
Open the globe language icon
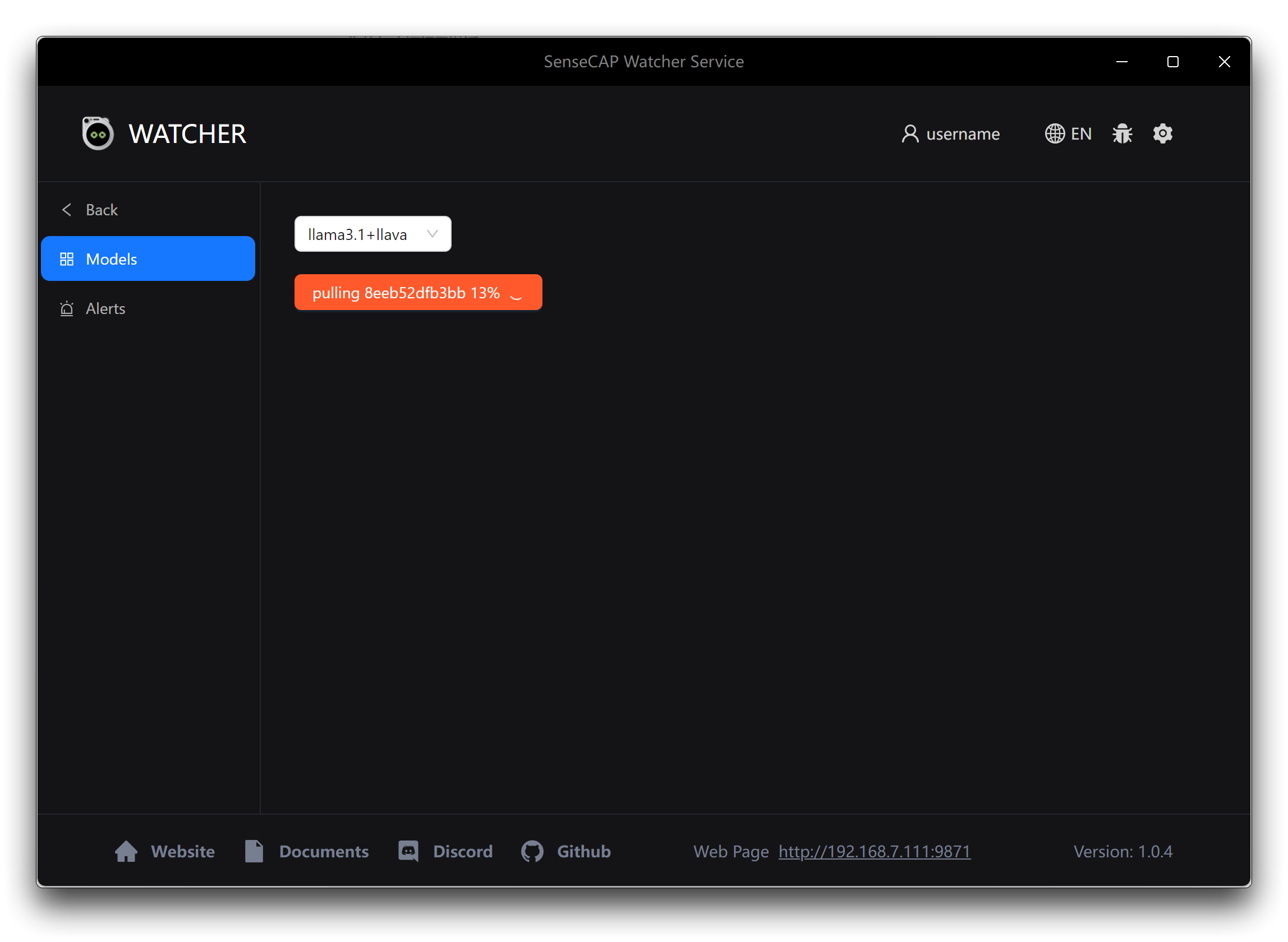click(x=1055, y=133)
